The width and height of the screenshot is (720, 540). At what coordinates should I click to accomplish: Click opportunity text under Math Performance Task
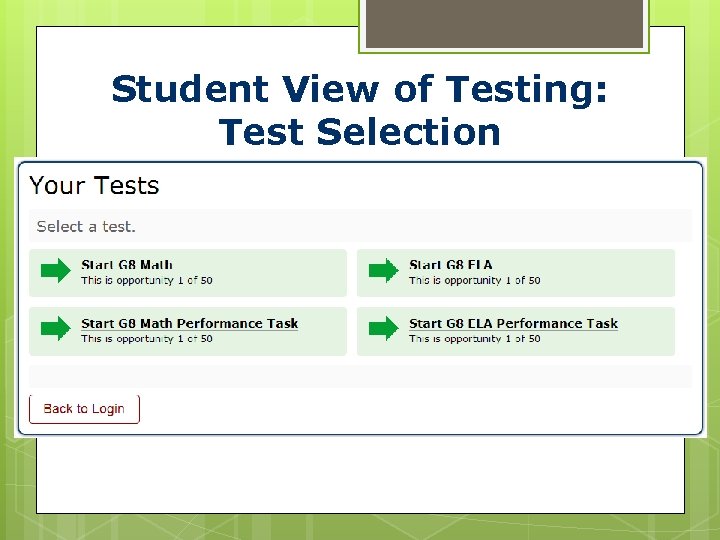point(147,339)
